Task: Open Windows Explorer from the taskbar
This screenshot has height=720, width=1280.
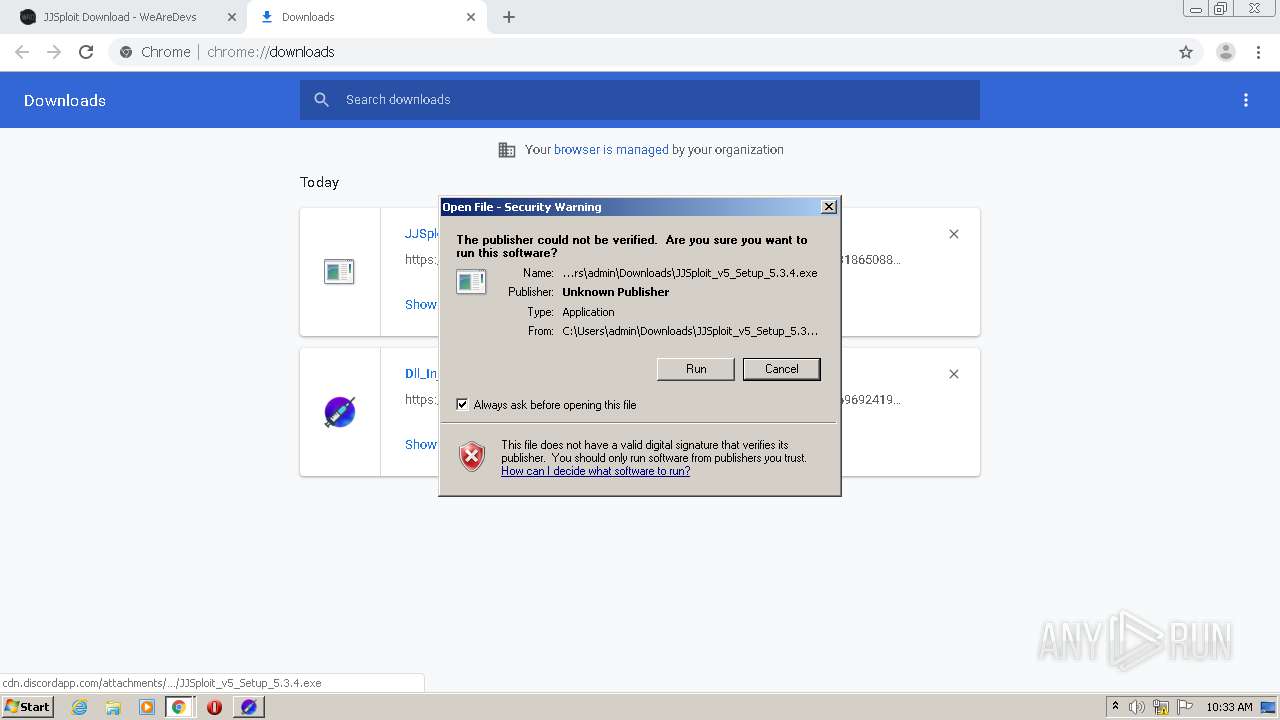Action: [x=113, y=707]
